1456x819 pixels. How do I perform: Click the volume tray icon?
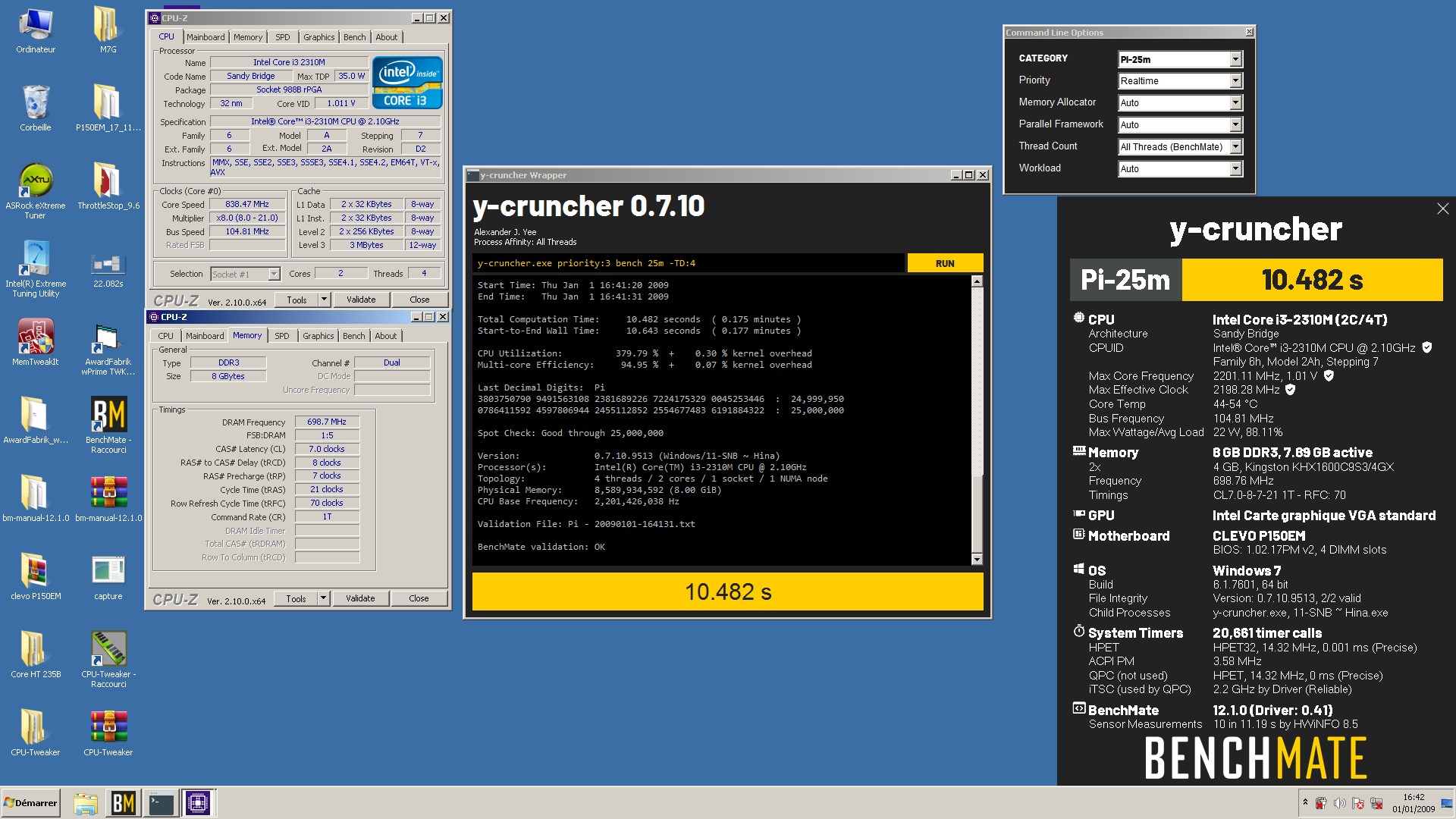click(x=1340, y=803)
